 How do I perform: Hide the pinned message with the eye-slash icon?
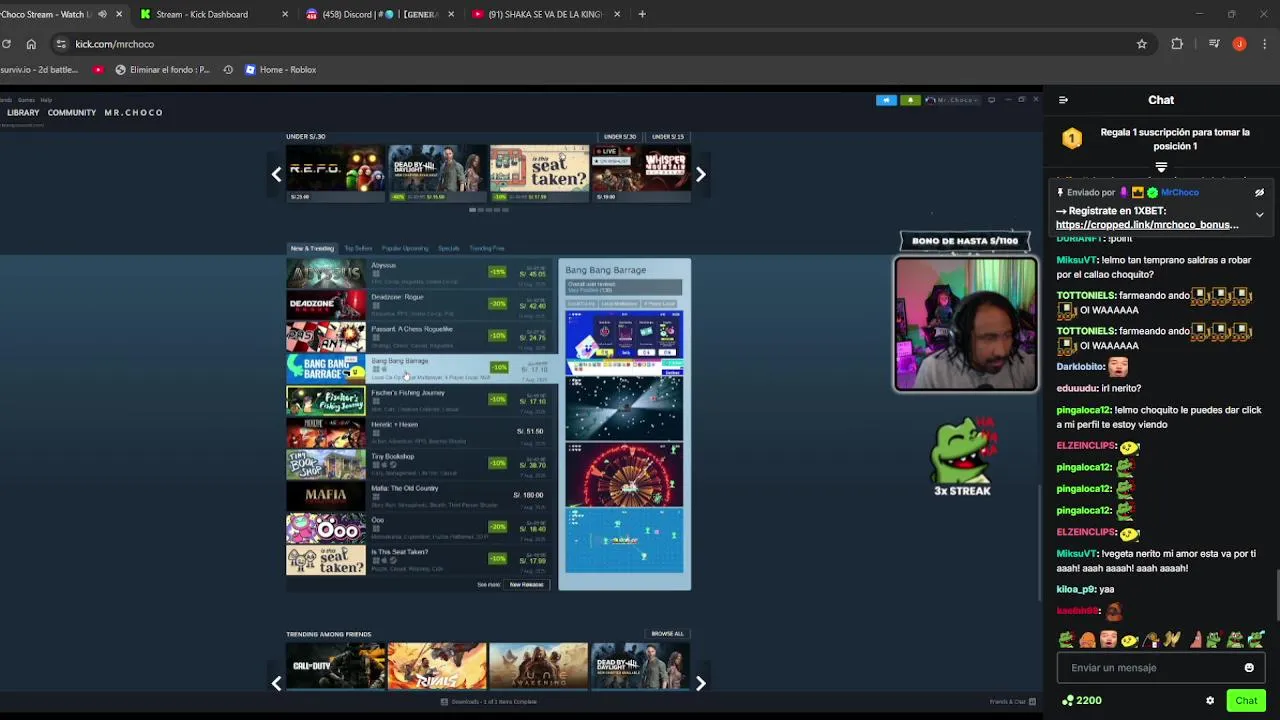click(1259, 193)
